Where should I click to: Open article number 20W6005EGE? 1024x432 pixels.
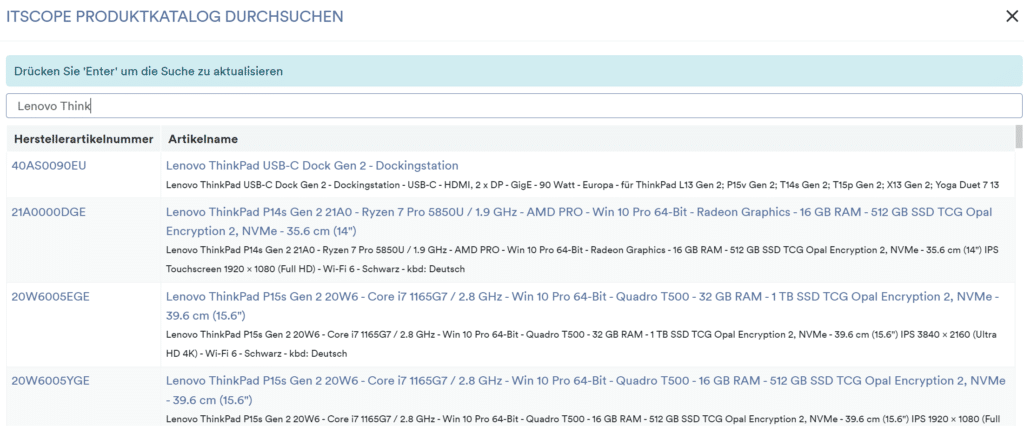pyautogui.click(x=50, y=297)
